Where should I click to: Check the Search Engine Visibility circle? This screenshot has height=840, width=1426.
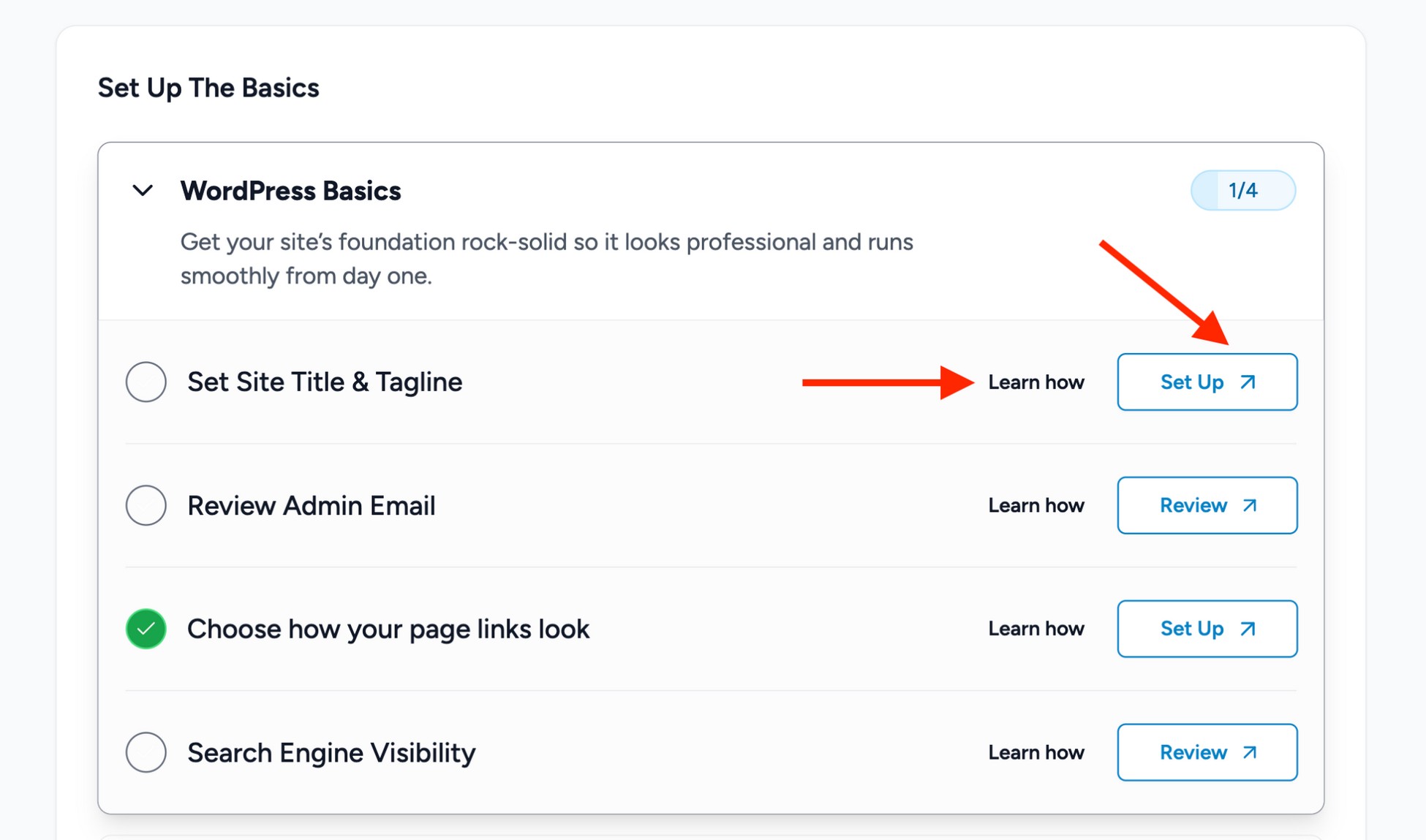pos(146,752)
